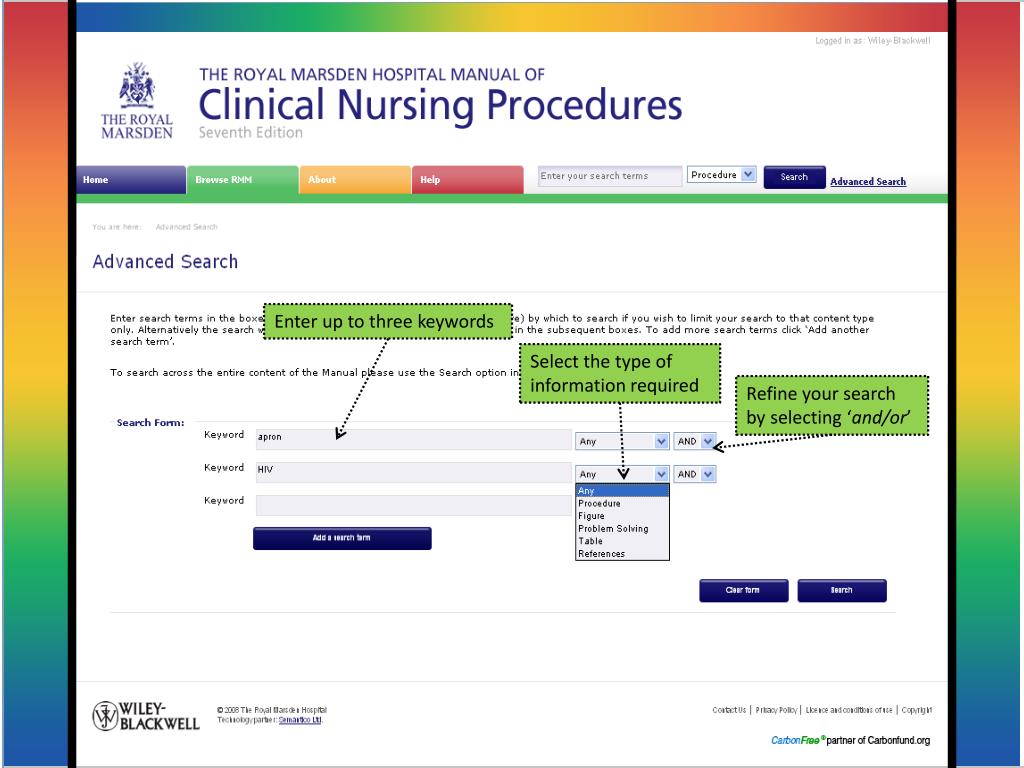Click the Logged in as Wiley-Blackwell text
1024x768 pixels.
pyautogui.click(x=872, y=40)
